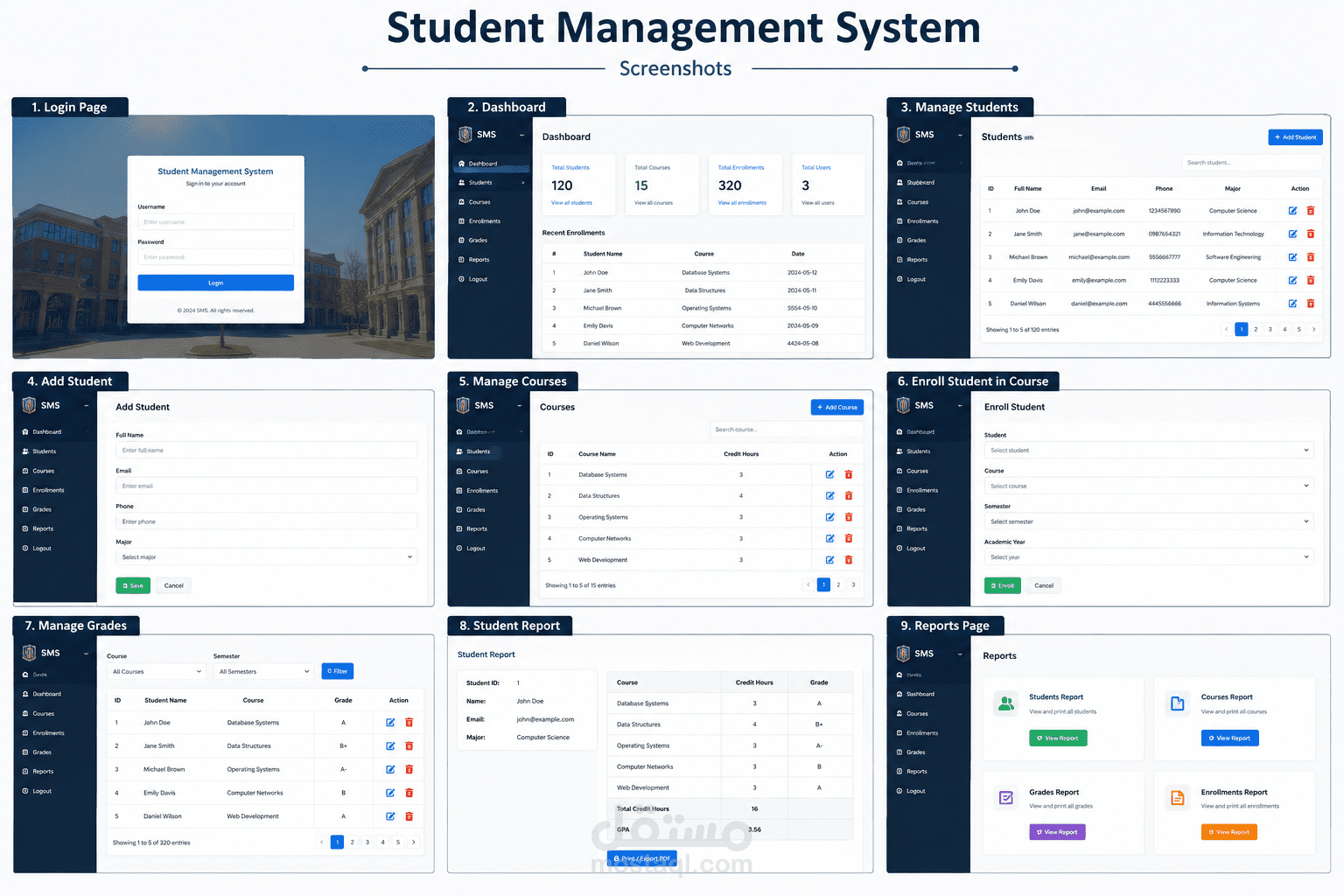The height and width of the screenshot is (896, 1344).
Task: Click View Report under Courses Report
Action: (x=1230, y=738)
